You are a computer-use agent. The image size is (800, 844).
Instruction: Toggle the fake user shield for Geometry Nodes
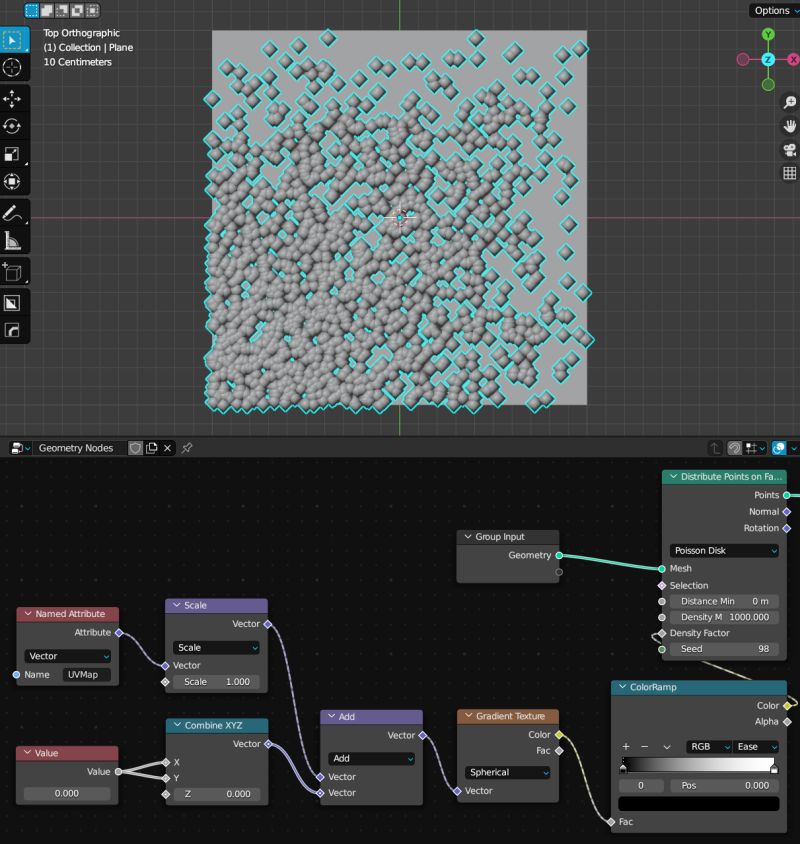tap(135, 448)
